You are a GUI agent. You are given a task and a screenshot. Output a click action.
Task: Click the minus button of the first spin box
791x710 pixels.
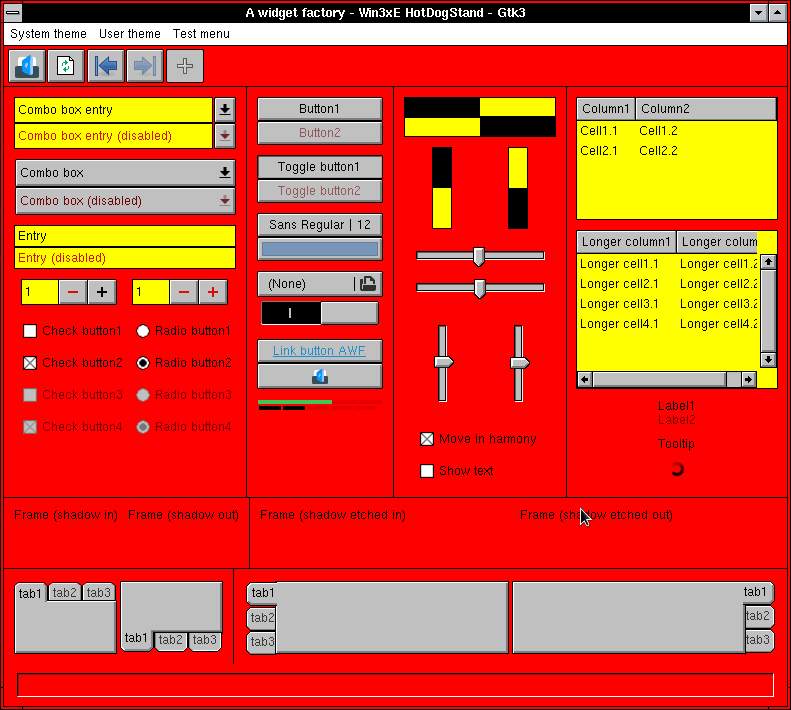tap(73, 292)
